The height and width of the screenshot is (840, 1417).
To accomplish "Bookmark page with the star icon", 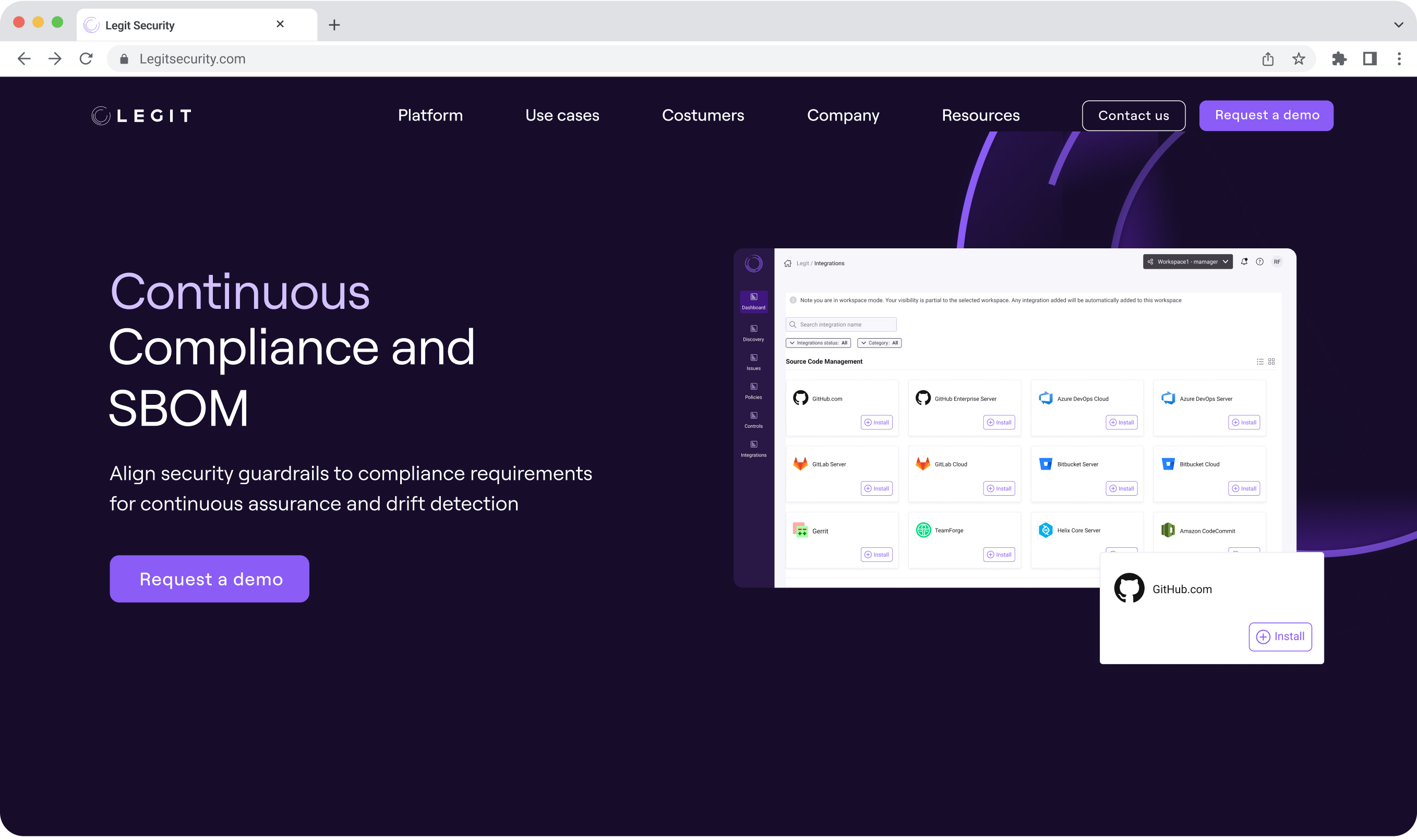I will click(1298, 59).
